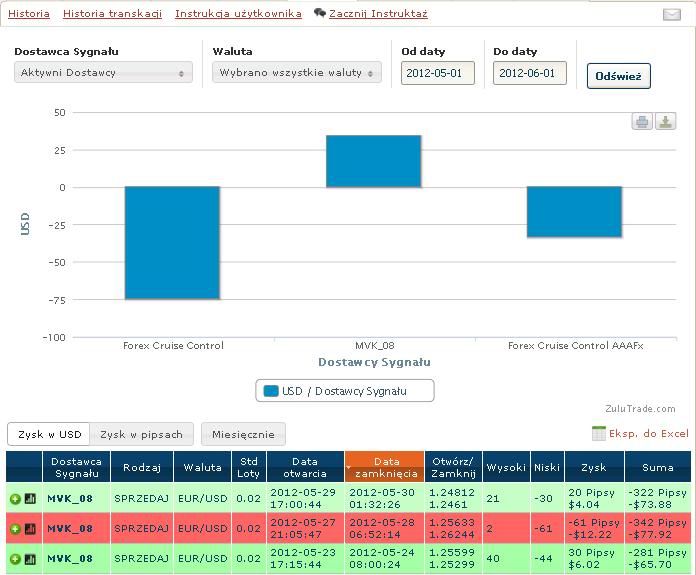Click the chat bubbles icon beside Zacznij Instruktaż
The image size is (696, 575).
click(320, 13)
